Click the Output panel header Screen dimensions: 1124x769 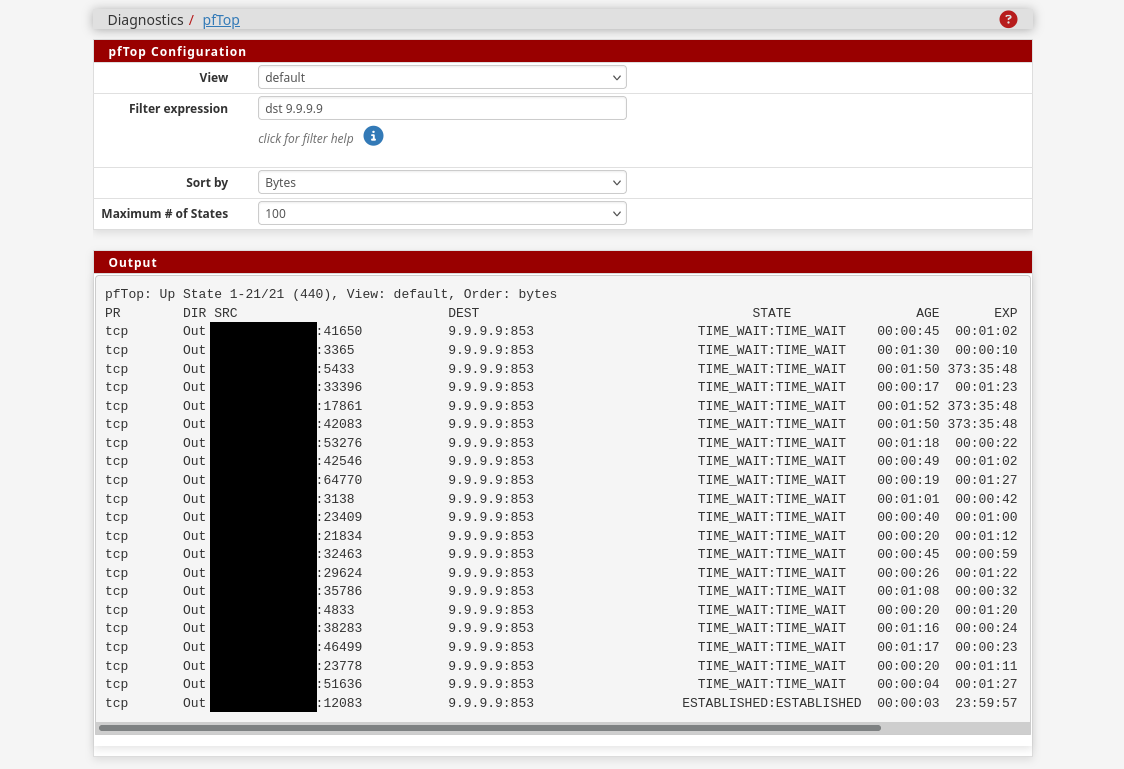[x=563, y=262]
